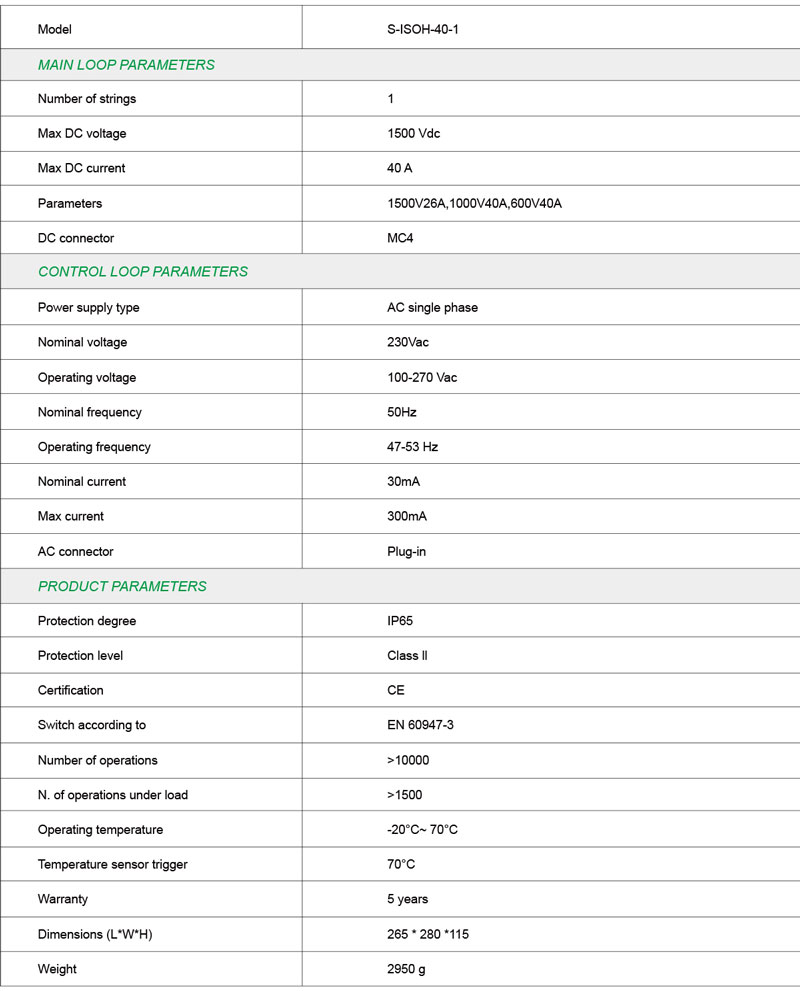The height and width of the screenshot is (991, 800).
Task: Click the 1500V26A,1000V40A,600V40A parameters value
Action: pyautogui.click(x=474, y=204)
